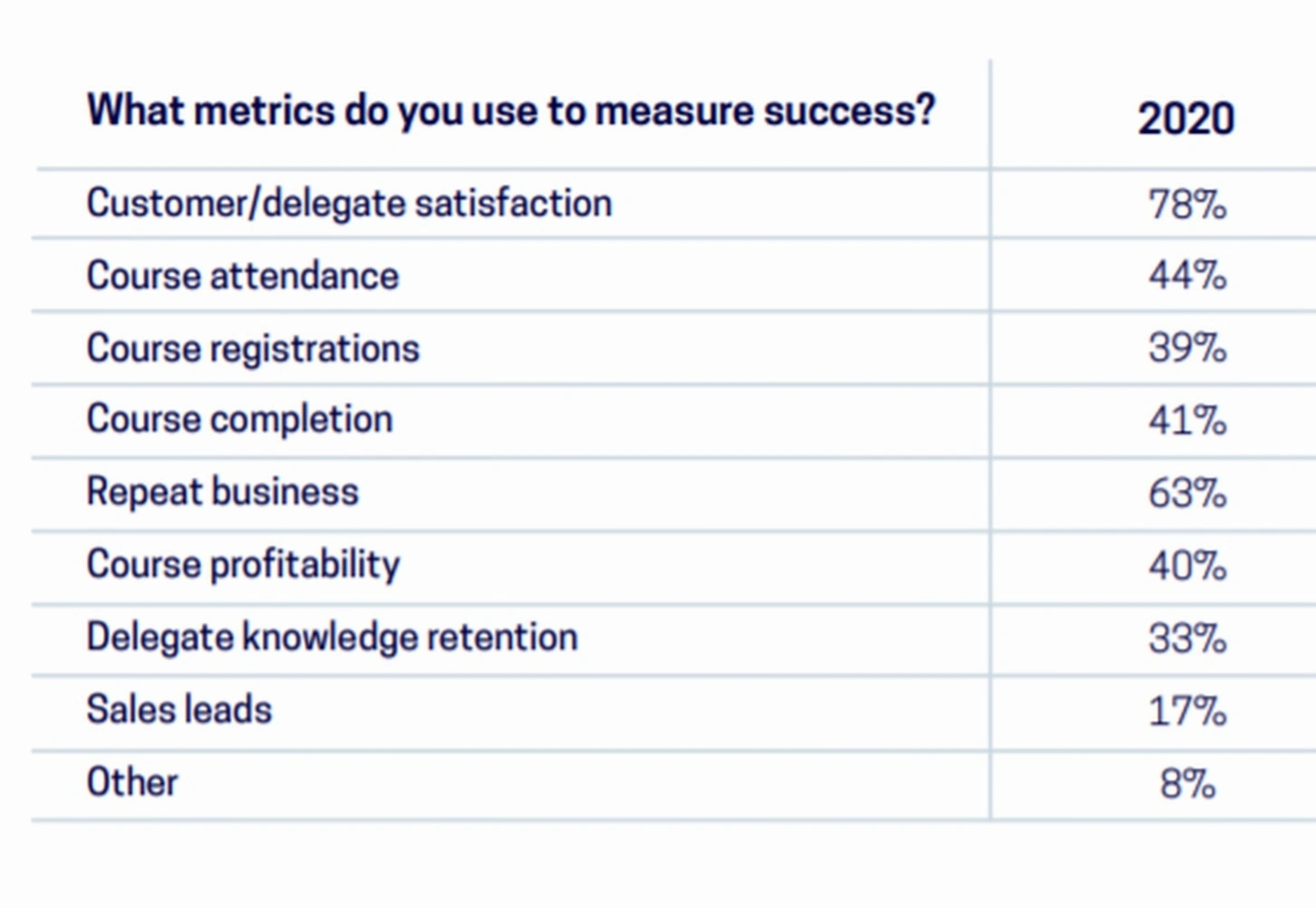1316x908 pixels.
Task: Select the 40% profitability value
Action: click(1187, 566)
